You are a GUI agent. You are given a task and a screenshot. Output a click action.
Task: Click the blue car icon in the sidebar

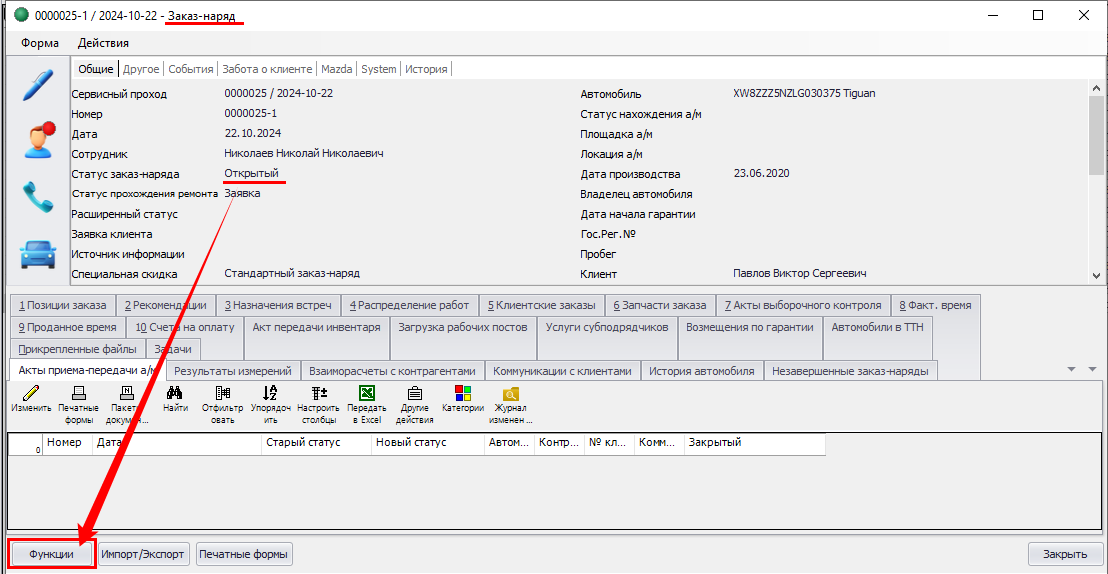(x=38, y=252)
